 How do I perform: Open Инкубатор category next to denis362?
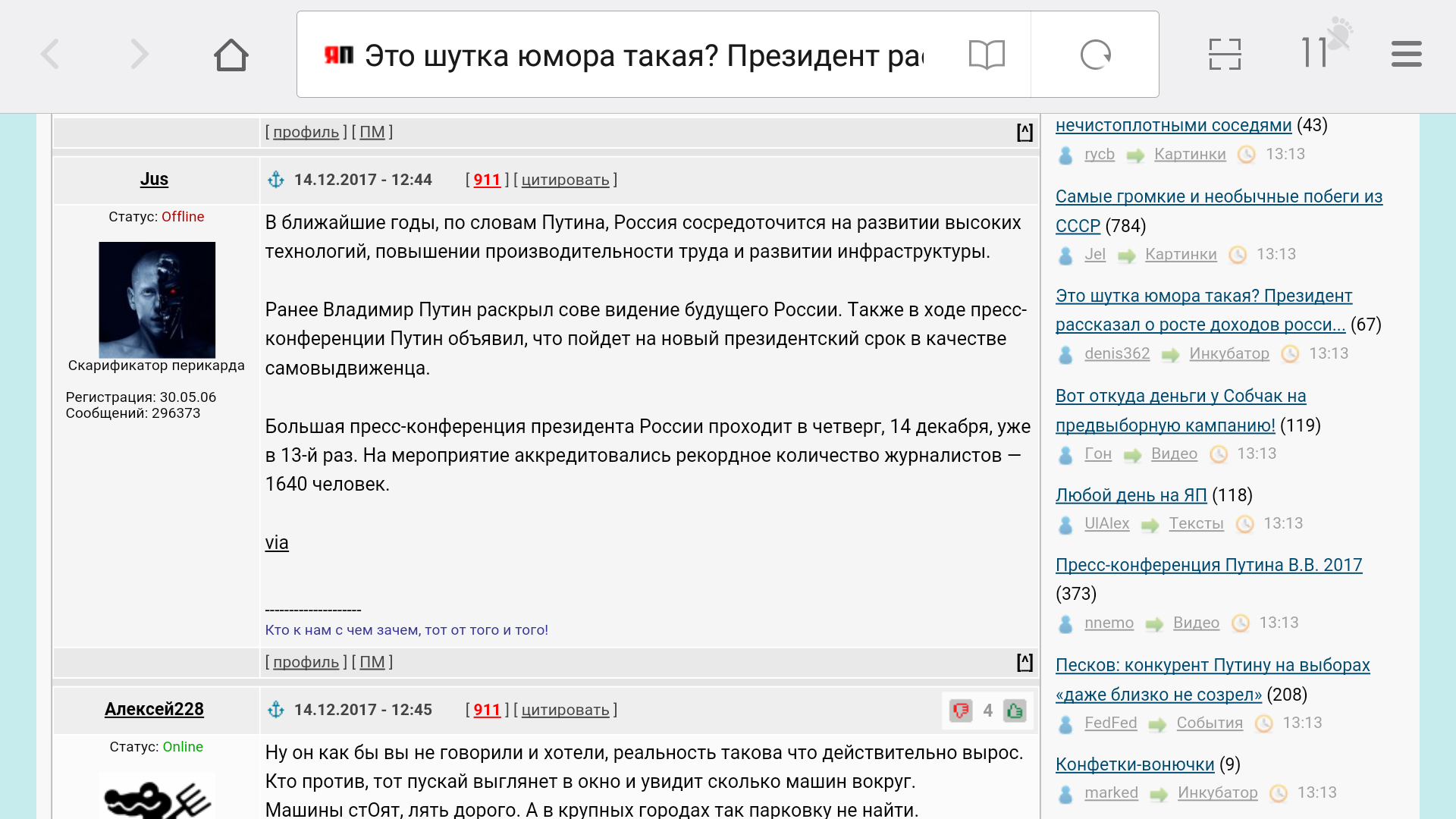[x=1228, y=353]
